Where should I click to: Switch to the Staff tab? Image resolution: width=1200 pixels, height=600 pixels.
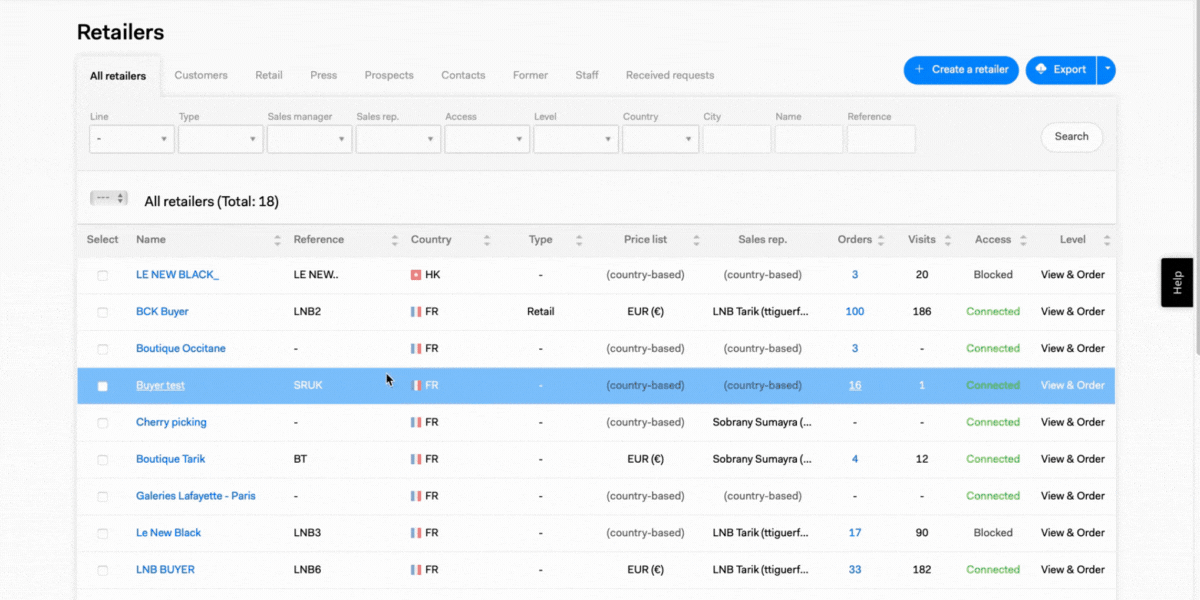[x=587, y=75]
